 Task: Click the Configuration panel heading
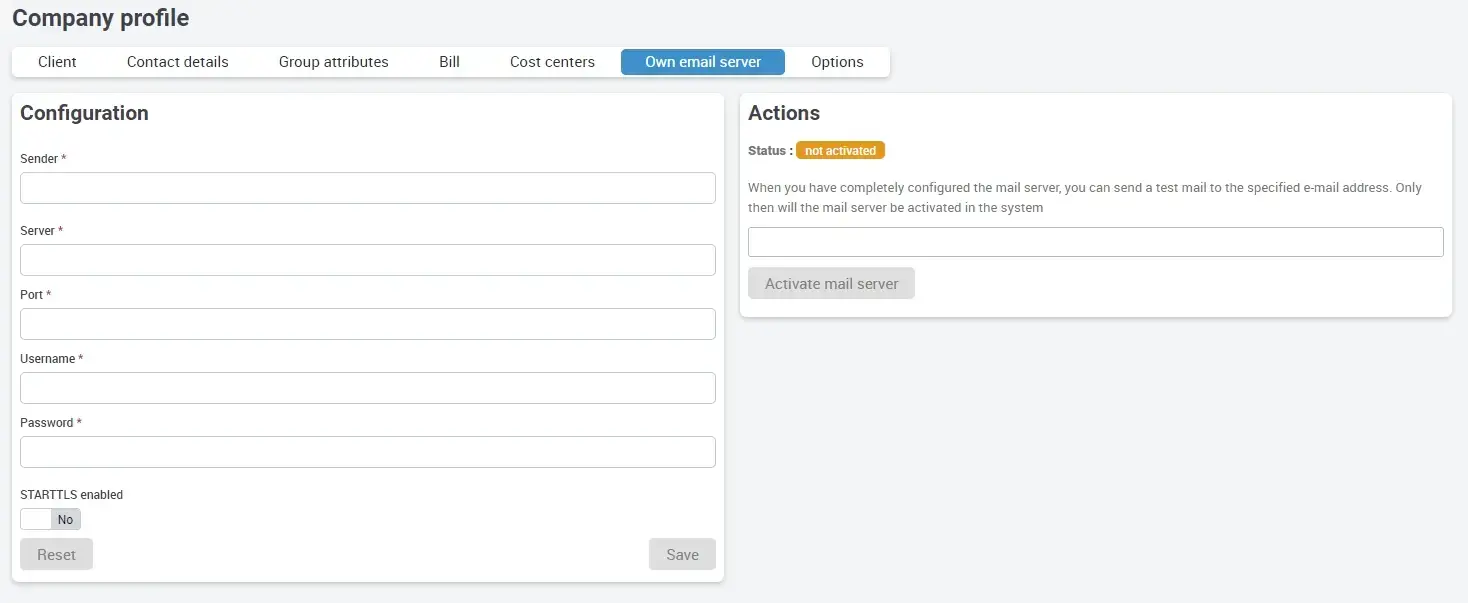(x=84, y=113)
